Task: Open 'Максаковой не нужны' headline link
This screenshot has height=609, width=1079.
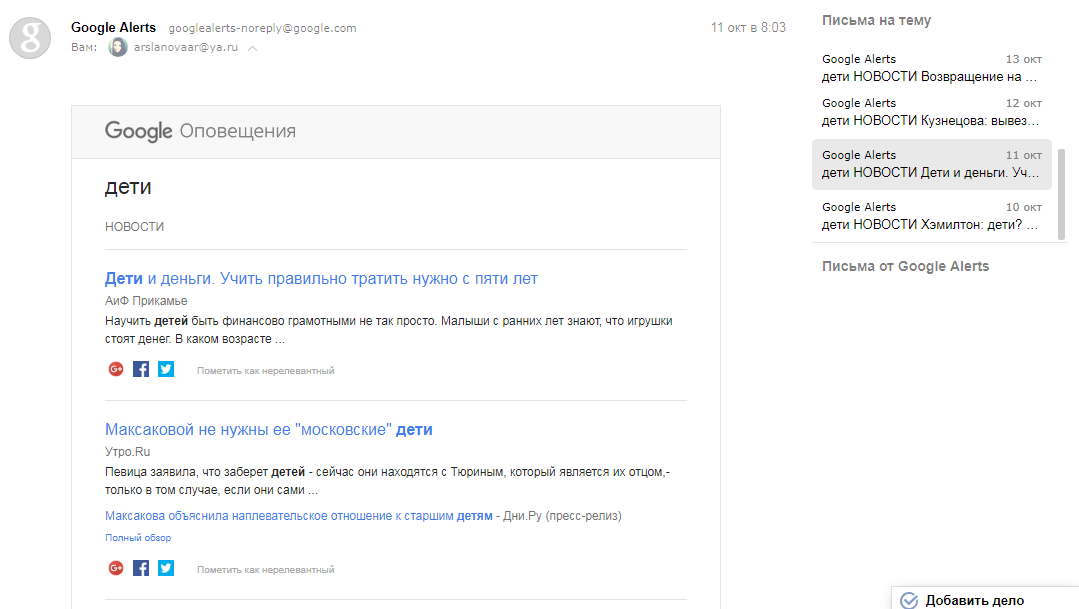Action: click(268, 430)
